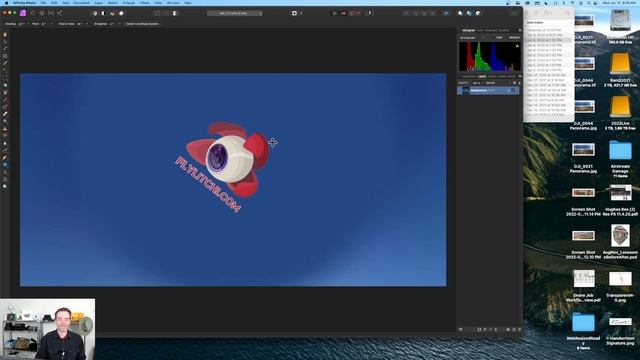Viewport: 640px width, 360px height.
Task: Open the Filters menu
Action: tap(144, 3)
